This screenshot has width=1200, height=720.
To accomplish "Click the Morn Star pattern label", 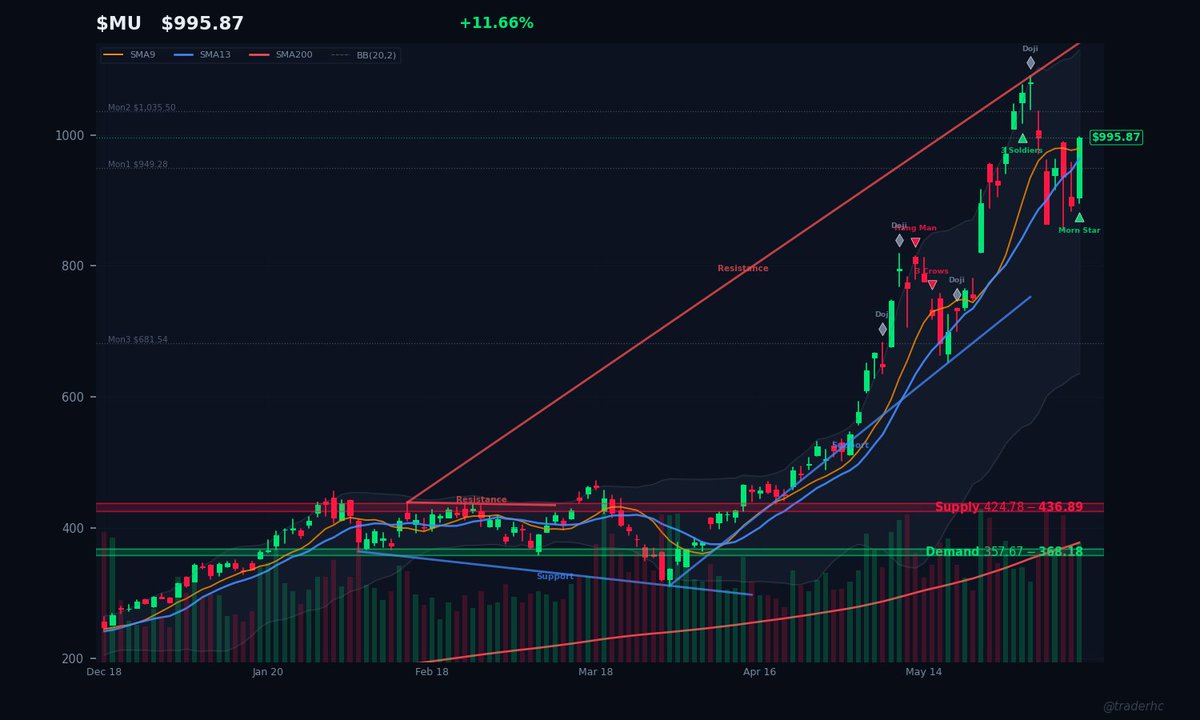I will point(1079,230).
